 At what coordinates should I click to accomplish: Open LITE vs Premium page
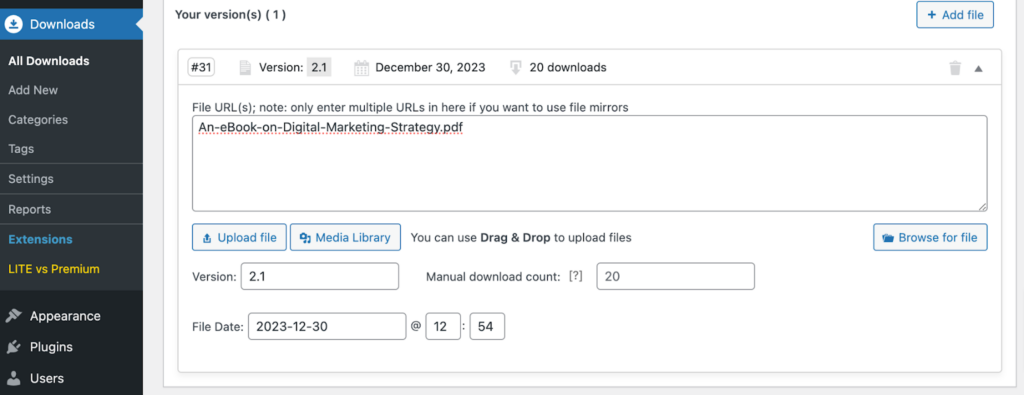[x=54, y=268]
